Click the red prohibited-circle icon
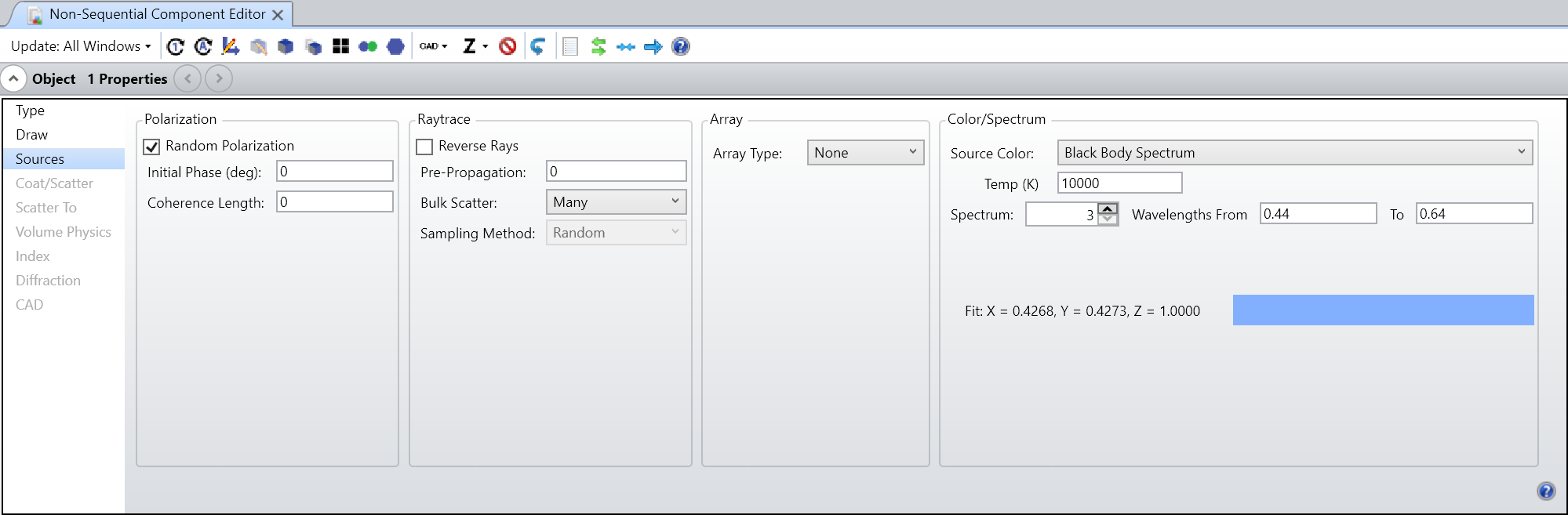 click(508, 47)
